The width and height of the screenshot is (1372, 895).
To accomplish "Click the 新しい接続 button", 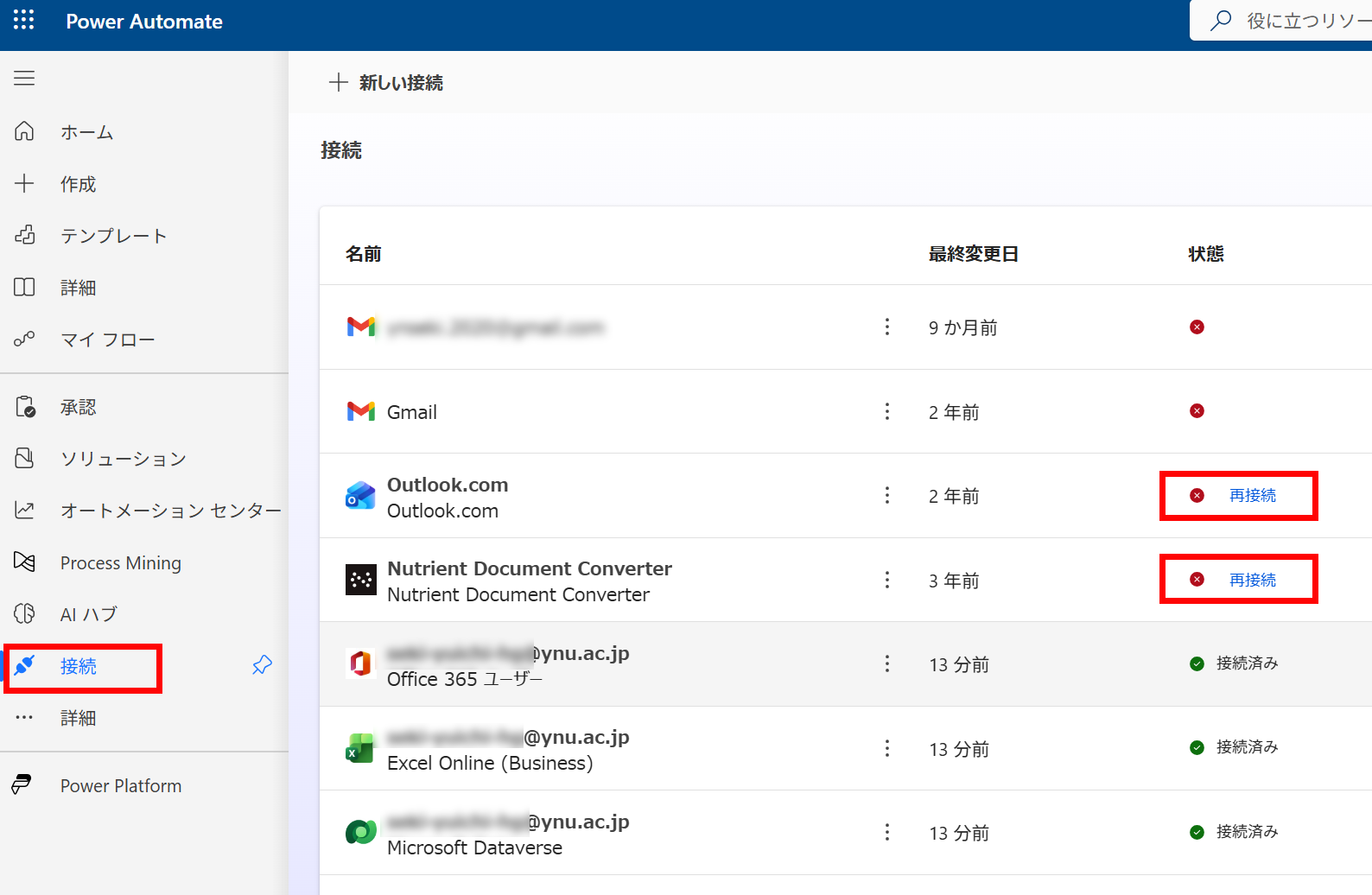I will tap(386, 83).
